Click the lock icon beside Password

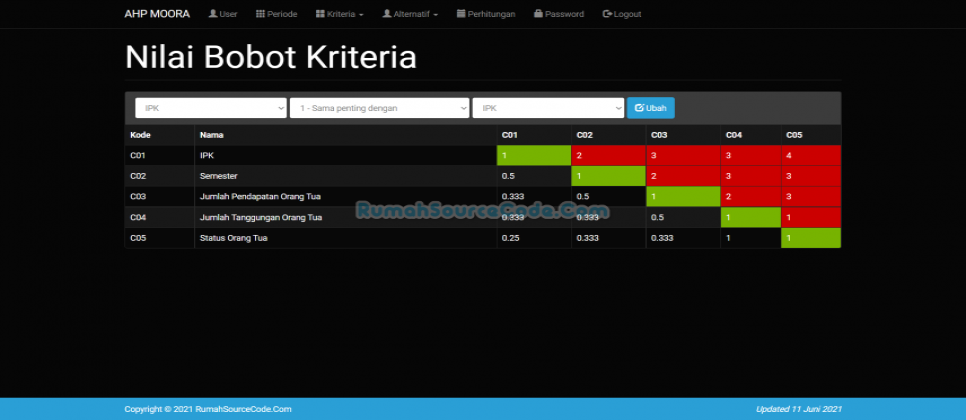click(538, 14)
